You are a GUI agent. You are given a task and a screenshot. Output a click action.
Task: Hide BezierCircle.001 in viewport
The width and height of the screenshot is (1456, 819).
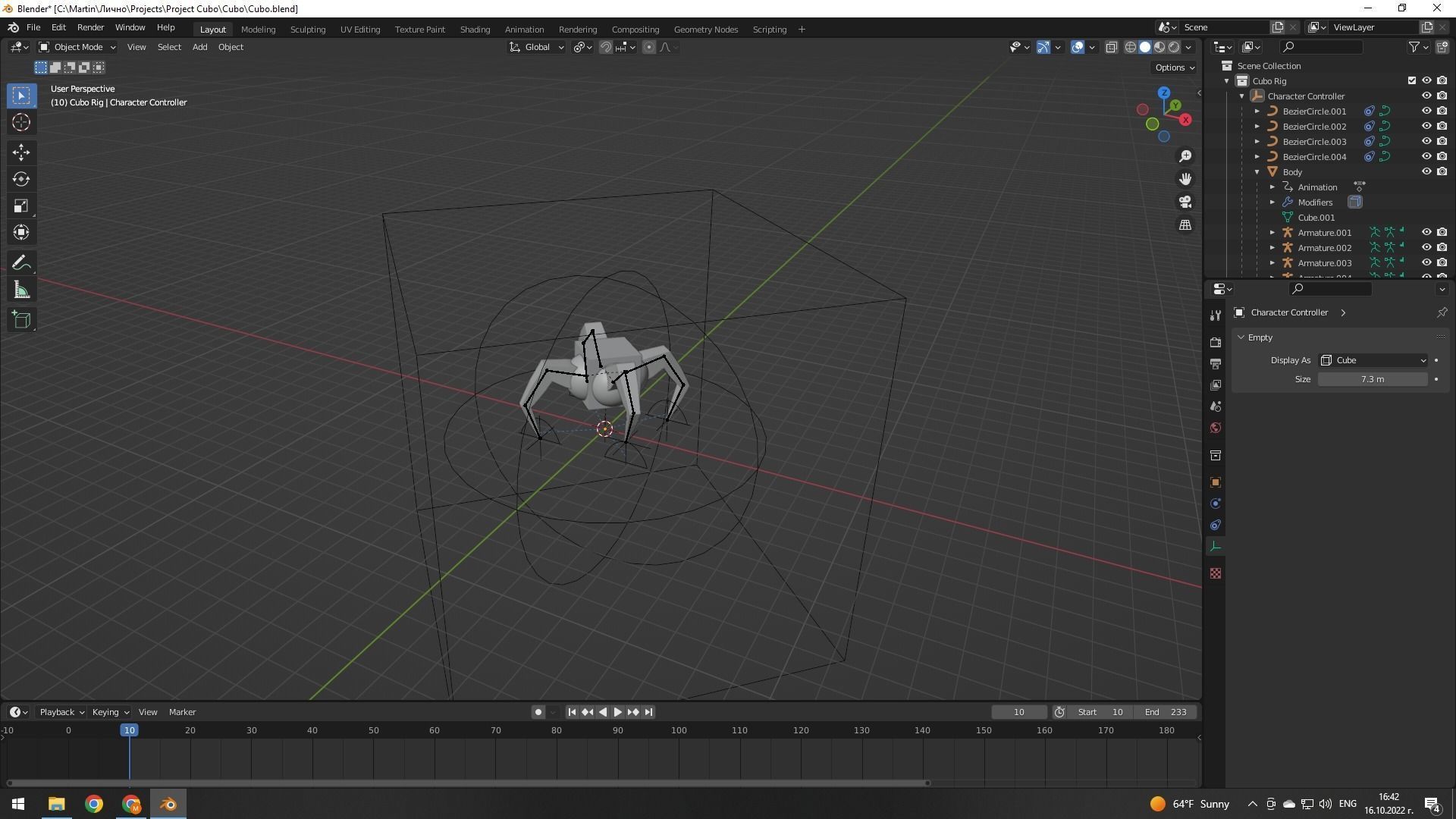(1426, 111)
